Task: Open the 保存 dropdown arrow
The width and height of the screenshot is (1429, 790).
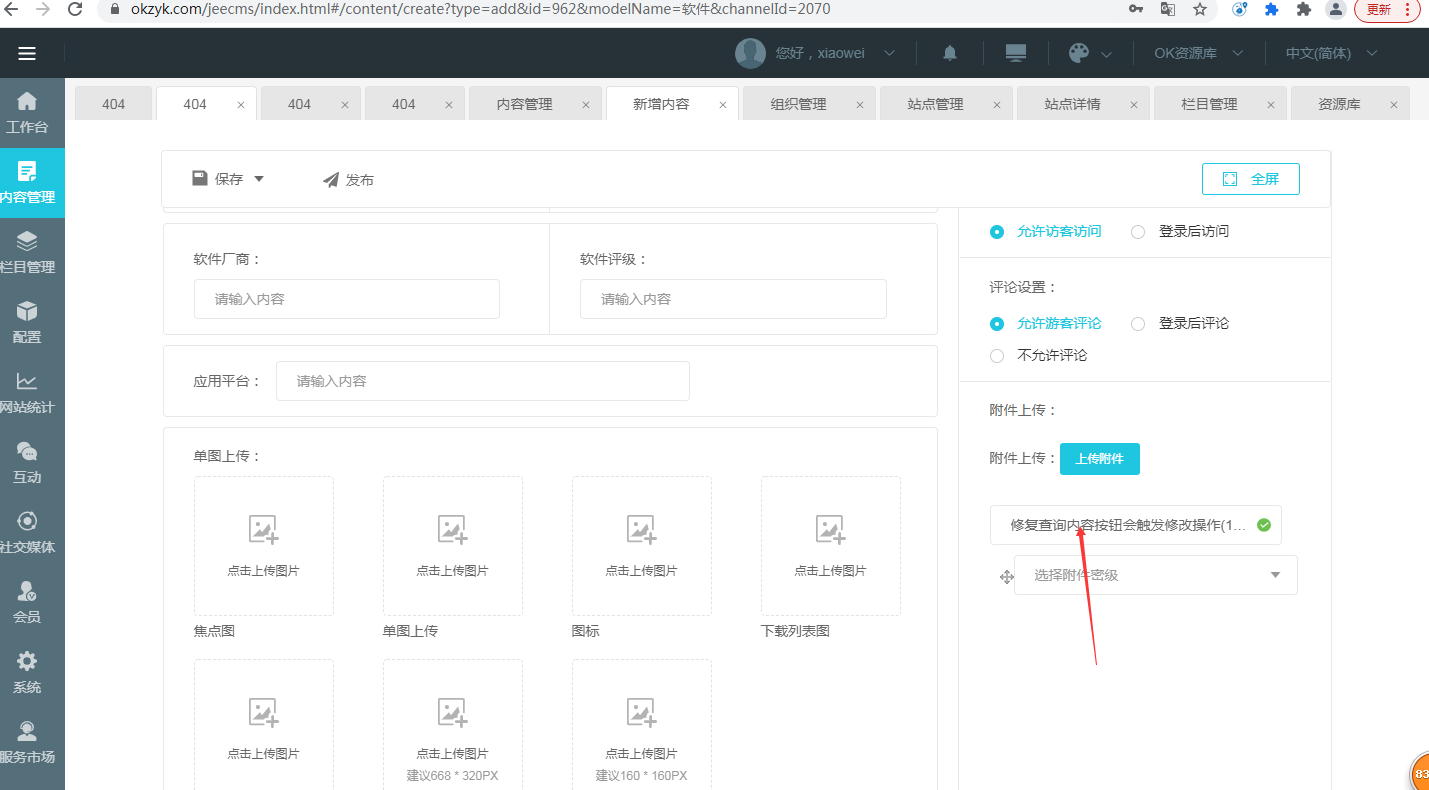Action: pos(259,179)
